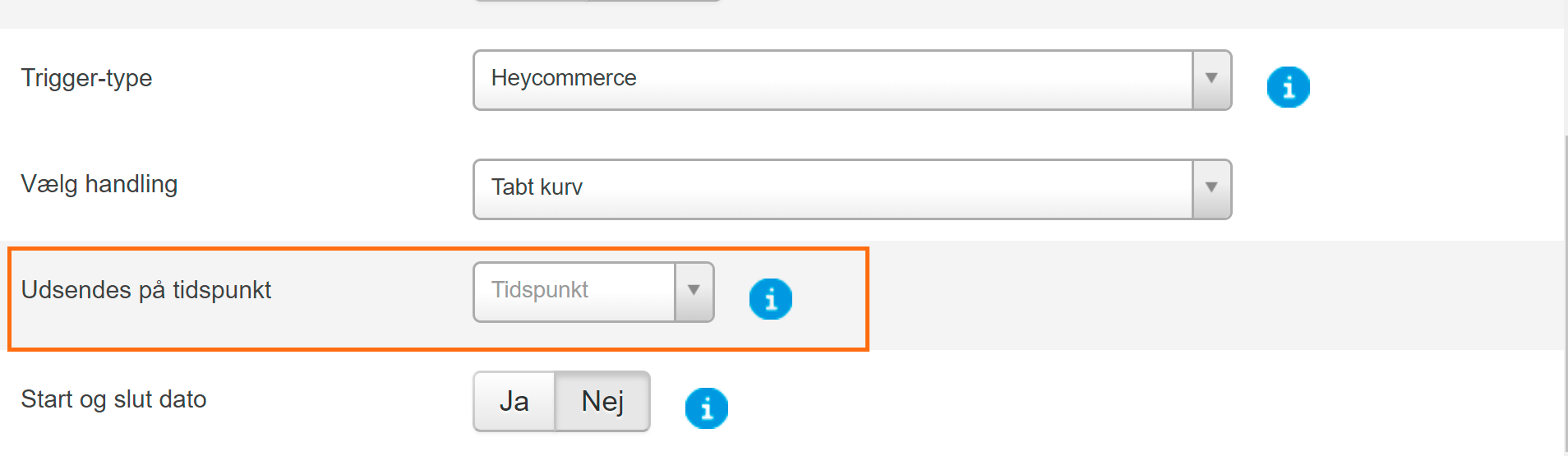Viewport: 1568px width, 456px height.
Task: Expand Trigger-type dropdown arrow
Action: pos(1211,80)
